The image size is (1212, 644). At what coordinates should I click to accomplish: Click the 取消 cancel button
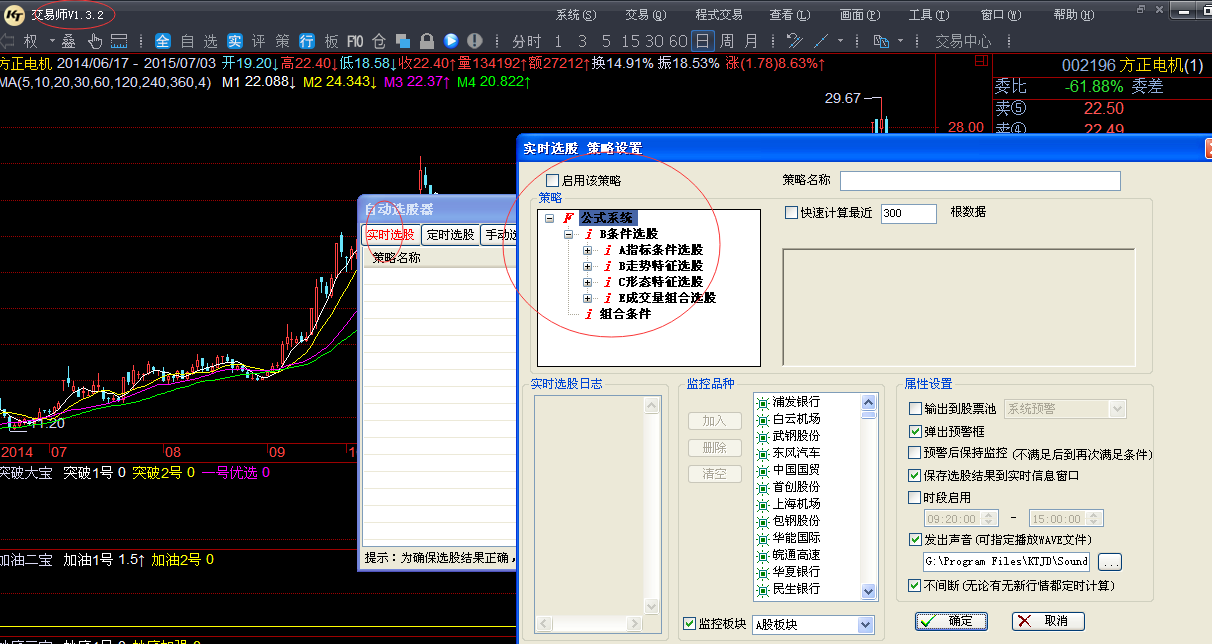pos(1047,621)
